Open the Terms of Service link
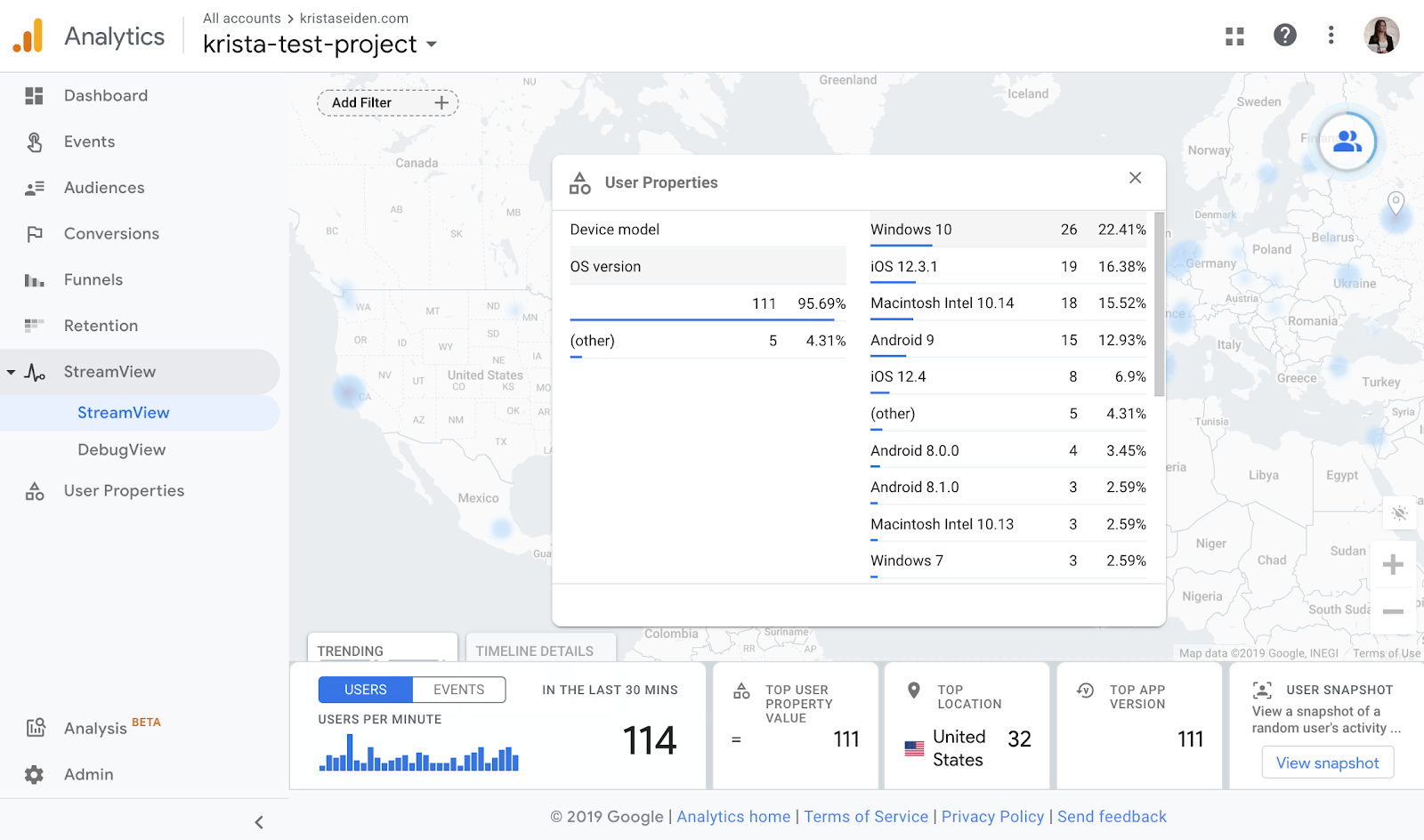Viewport: 1424px width, 840px height. 866,817
